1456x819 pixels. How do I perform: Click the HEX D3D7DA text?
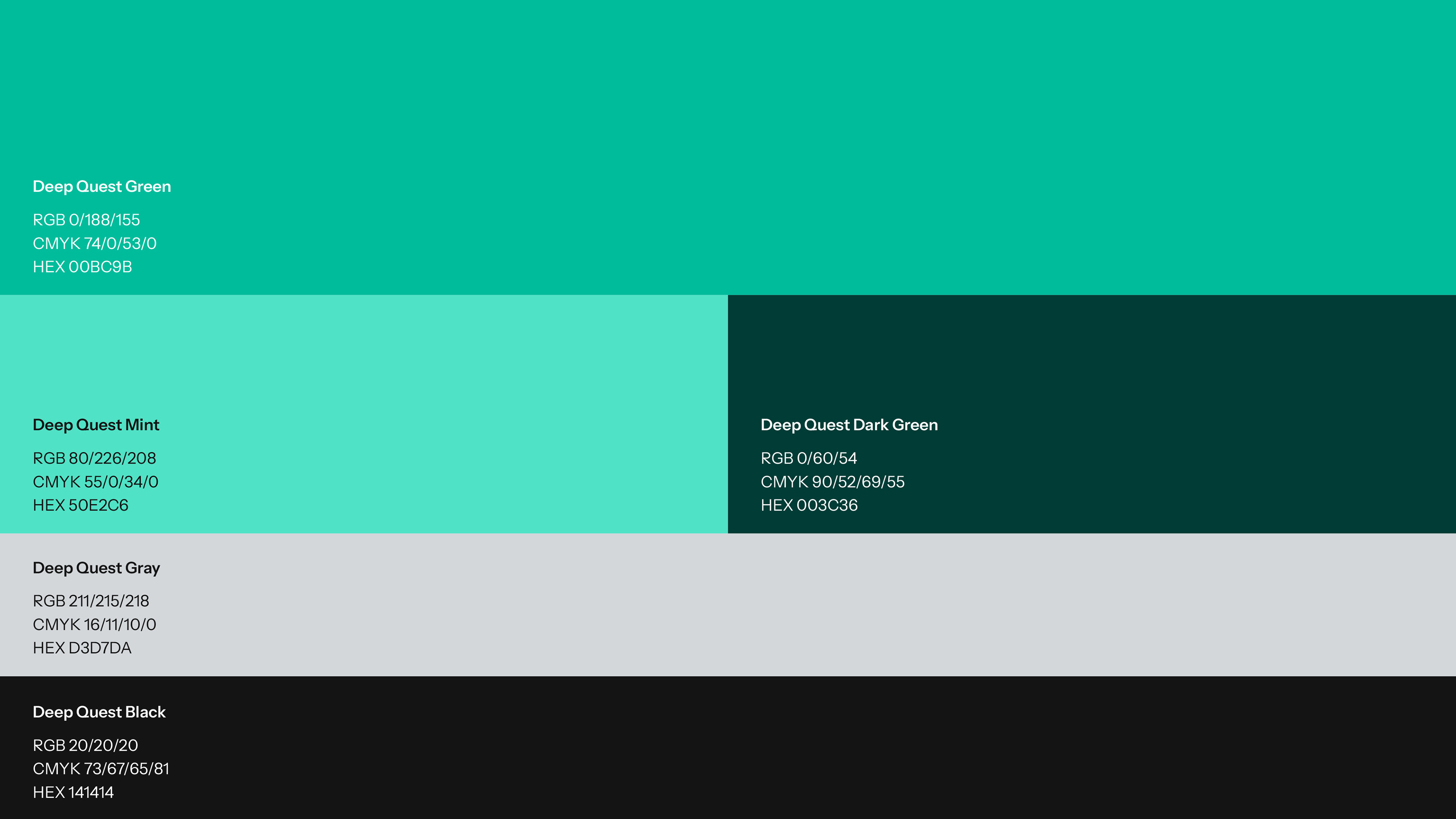83,648
